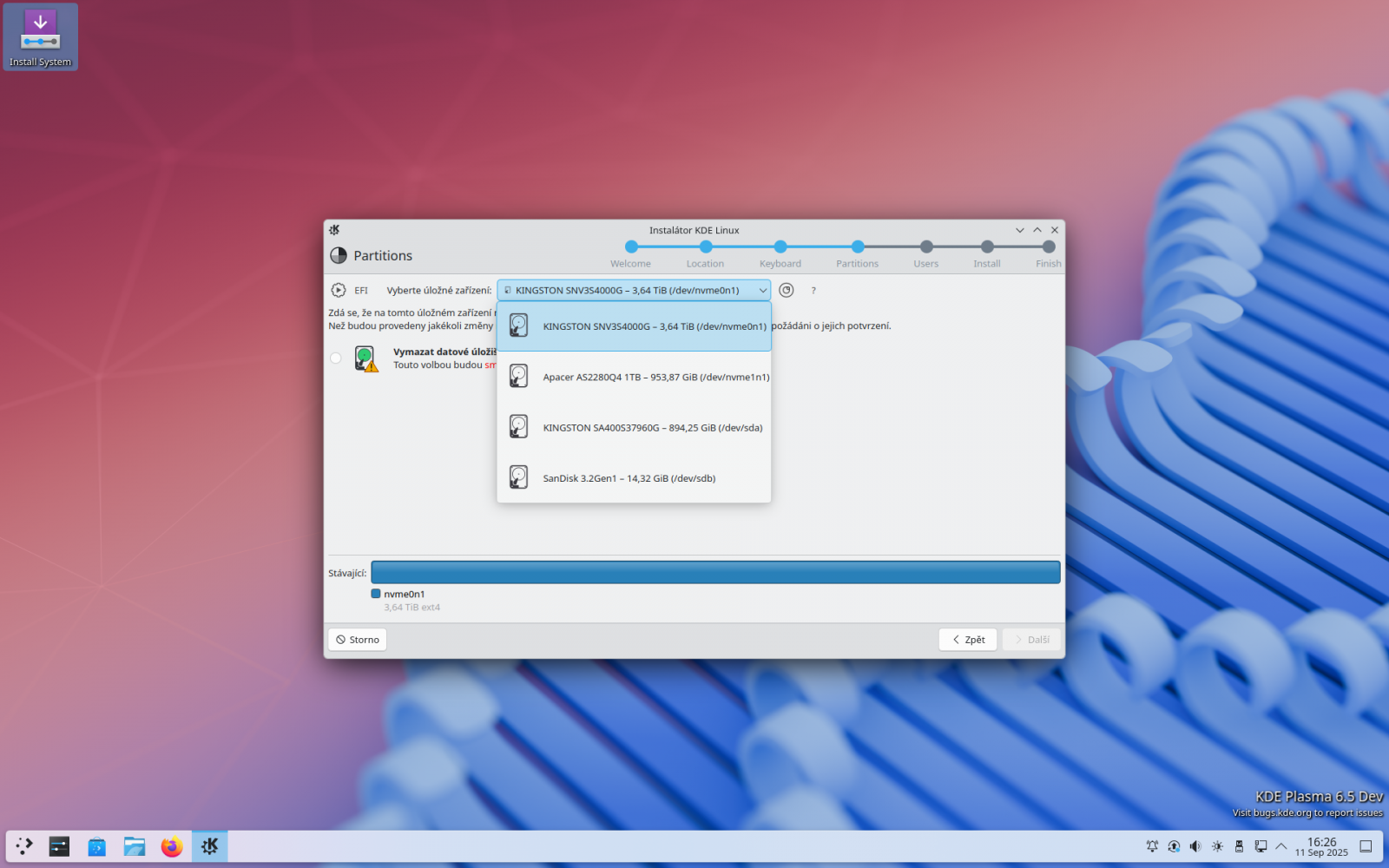The image size is (1389, 868).
Task: Click the question mark help icon
Action: [813, 290]
